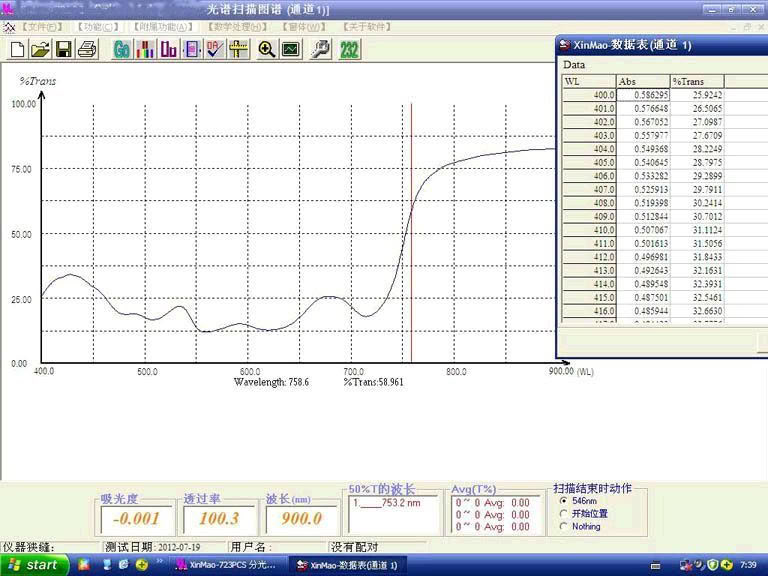Open the 数学处理(H) menu
The height and width of the screenshot is (576, 768).
(x=236, y=27)
